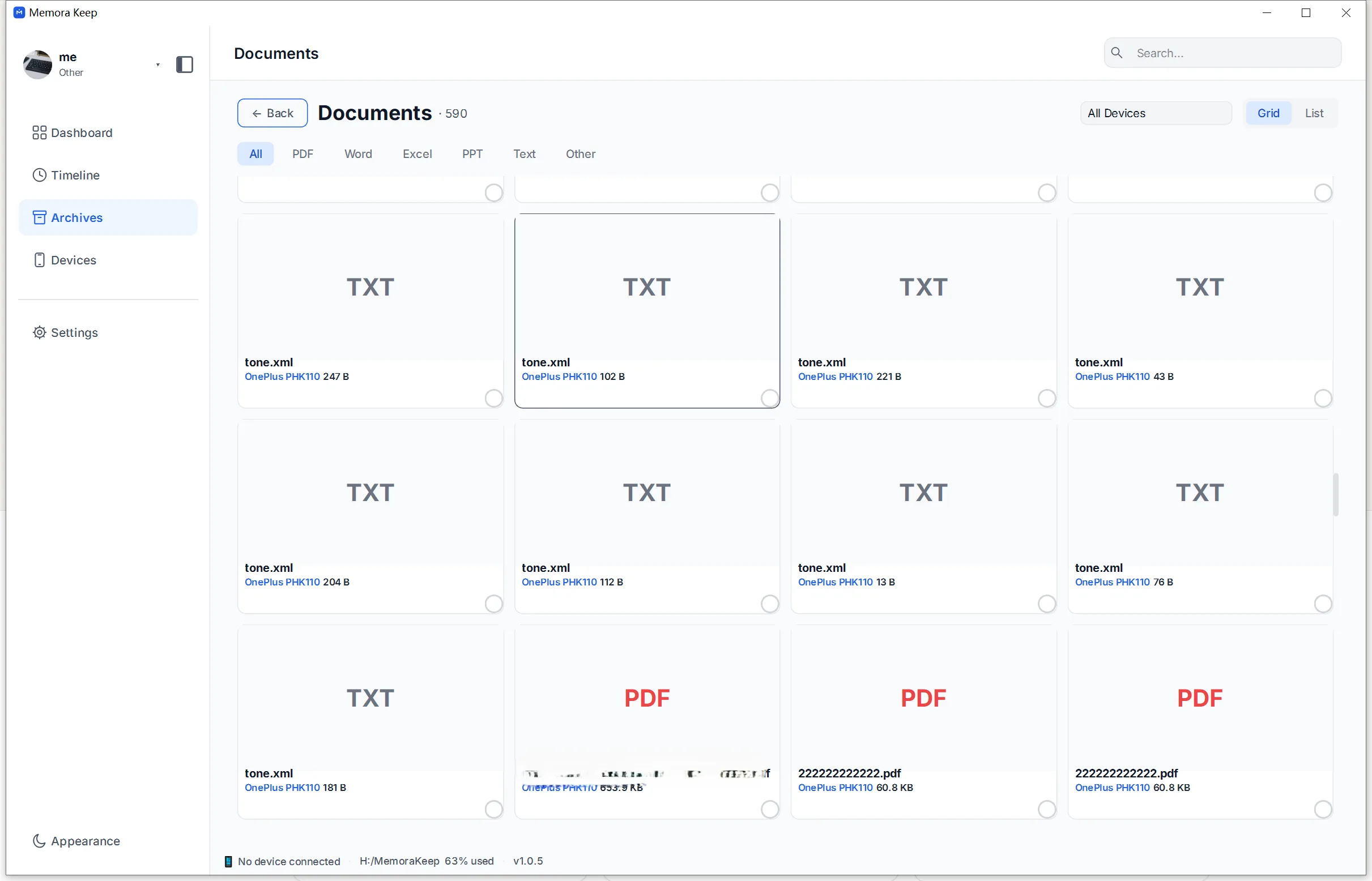Click the vertical scrollbar thumb
Screen dimensions: 1372x881
pos(1335,494)
